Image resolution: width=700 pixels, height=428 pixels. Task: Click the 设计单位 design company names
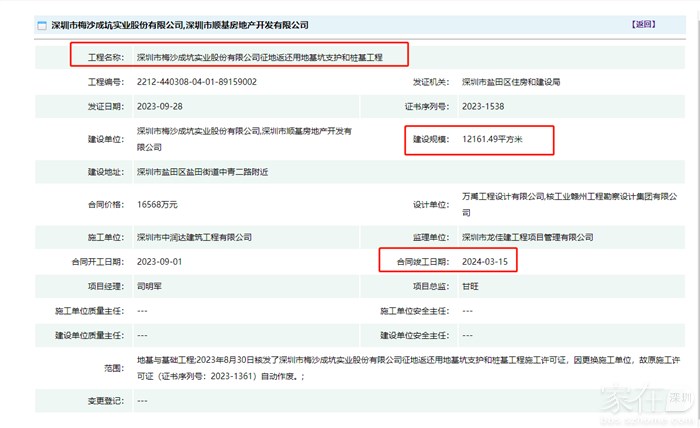(x=563, y=204)
